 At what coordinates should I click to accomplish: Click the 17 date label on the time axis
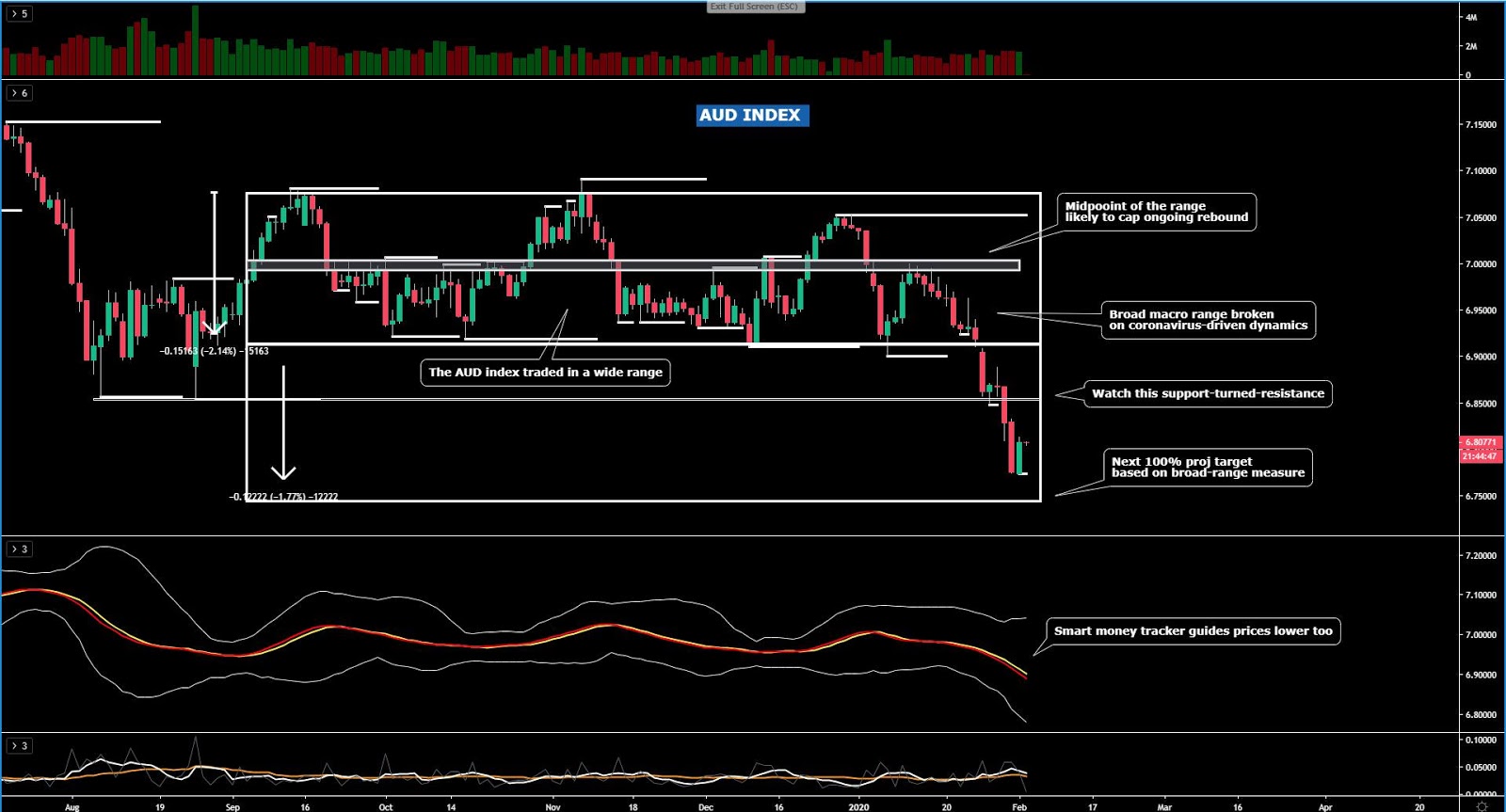pyautogui.click(x=1092, y=807)
